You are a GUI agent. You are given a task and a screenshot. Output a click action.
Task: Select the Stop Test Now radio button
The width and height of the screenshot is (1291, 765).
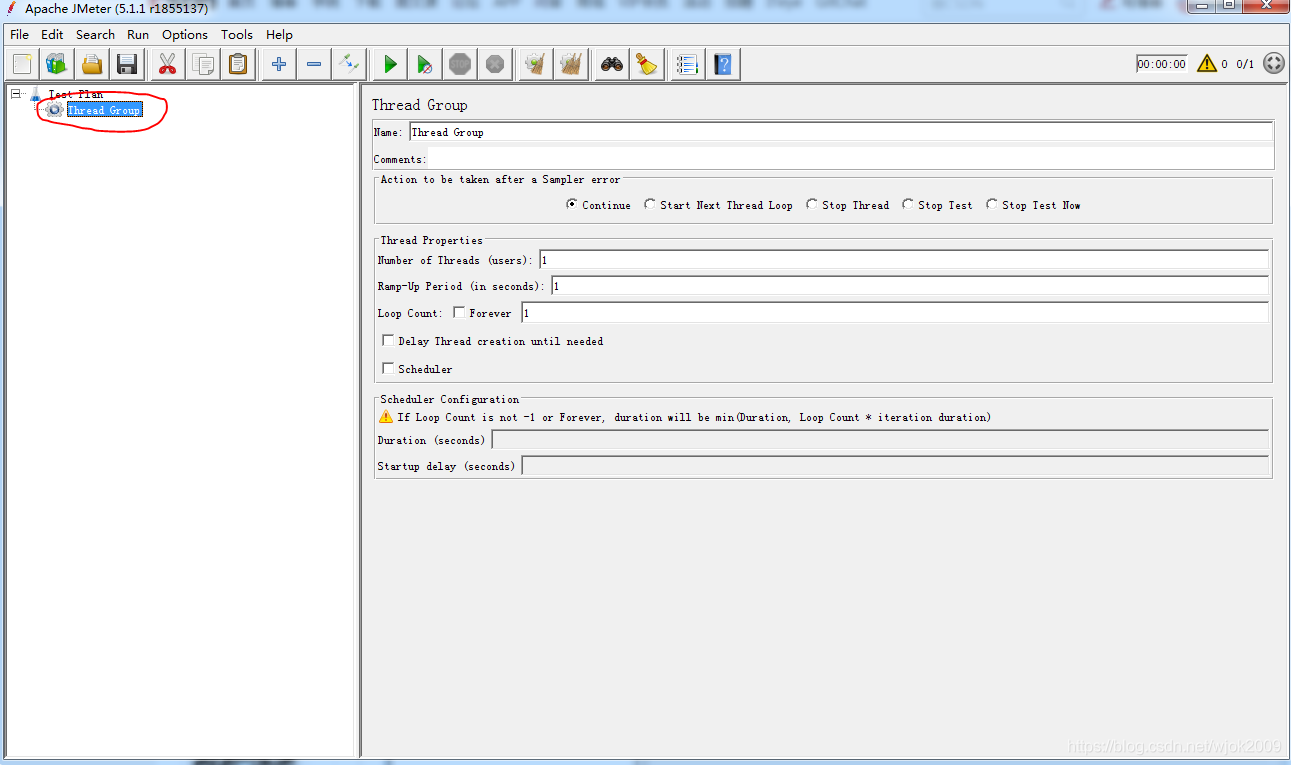992,204
